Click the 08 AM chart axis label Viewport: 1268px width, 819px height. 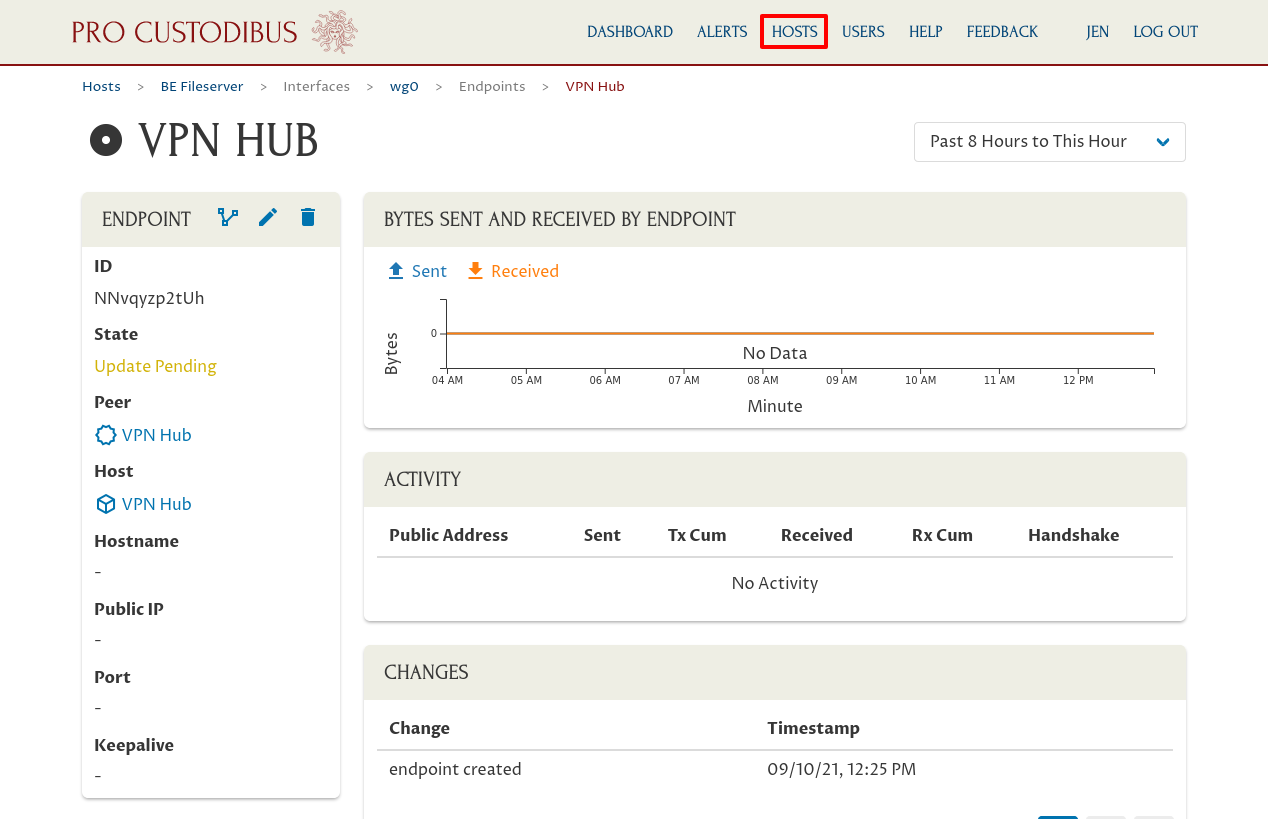[763, 381]
